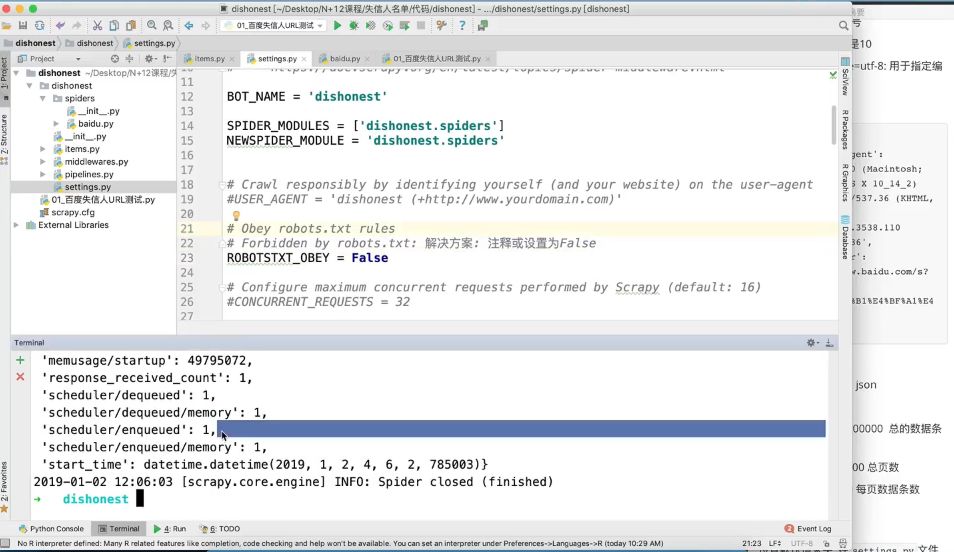Open terminal panel settings gear icon
The image size is (954, 552).
(x=811, y=343)
